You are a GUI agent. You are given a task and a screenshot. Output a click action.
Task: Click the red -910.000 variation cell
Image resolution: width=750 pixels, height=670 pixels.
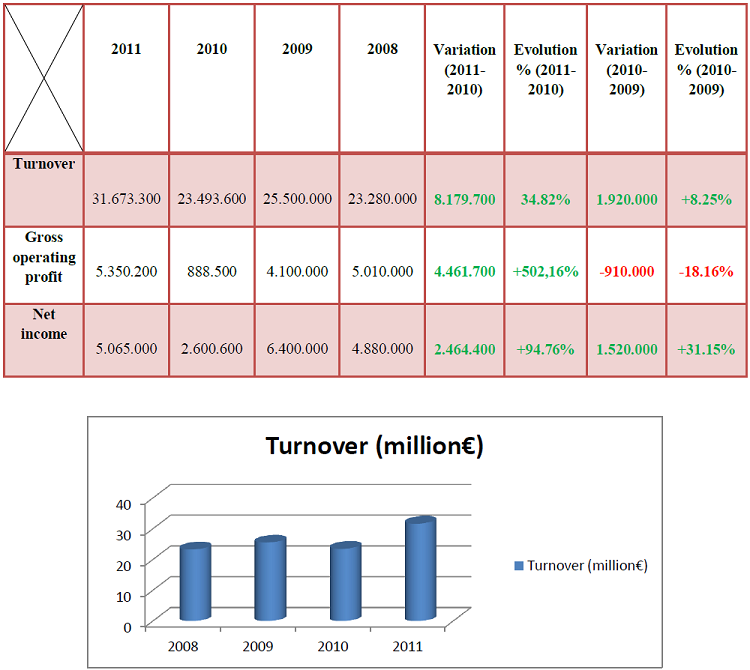point(627,272)
